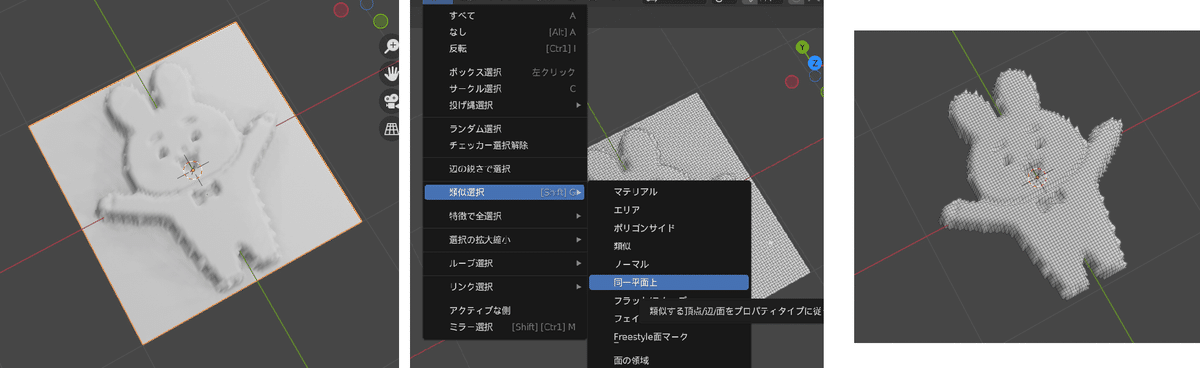Select マテリアル in similar-select submenu
Image resolution: width=1200 pixels, height=368 pixels.
pyautogui.click(x=668, y=191)
